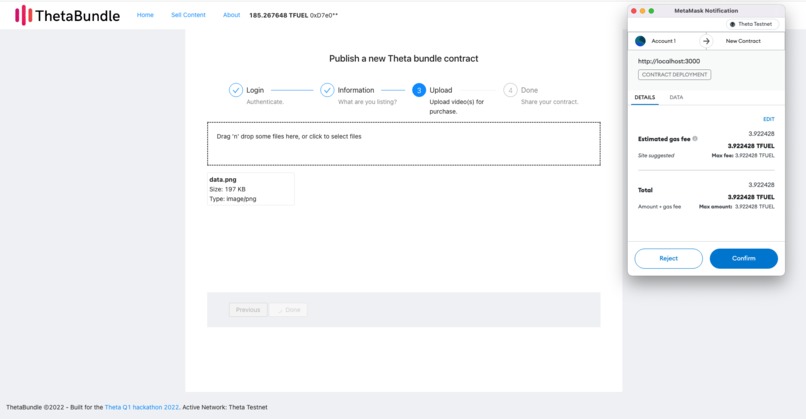Click the Information step label
The width and height of the screenshot is (806, 419).
356,90
